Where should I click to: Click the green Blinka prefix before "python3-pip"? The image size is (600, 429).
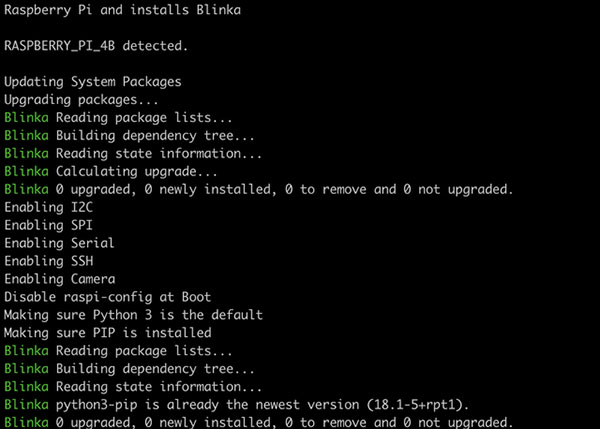25,405
